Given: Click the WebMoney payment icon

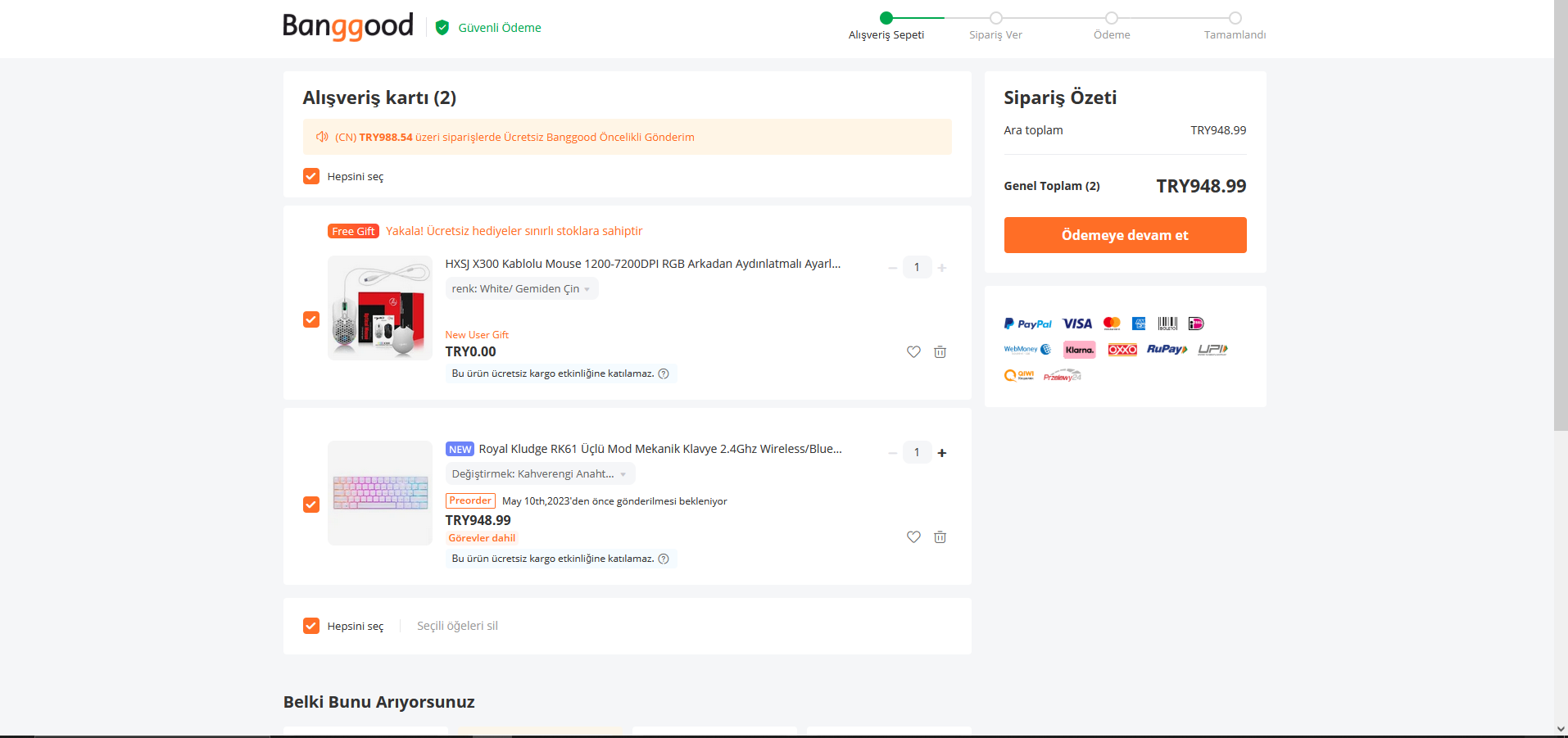Looking at the screenshot, I should (x=1027, y=350).
